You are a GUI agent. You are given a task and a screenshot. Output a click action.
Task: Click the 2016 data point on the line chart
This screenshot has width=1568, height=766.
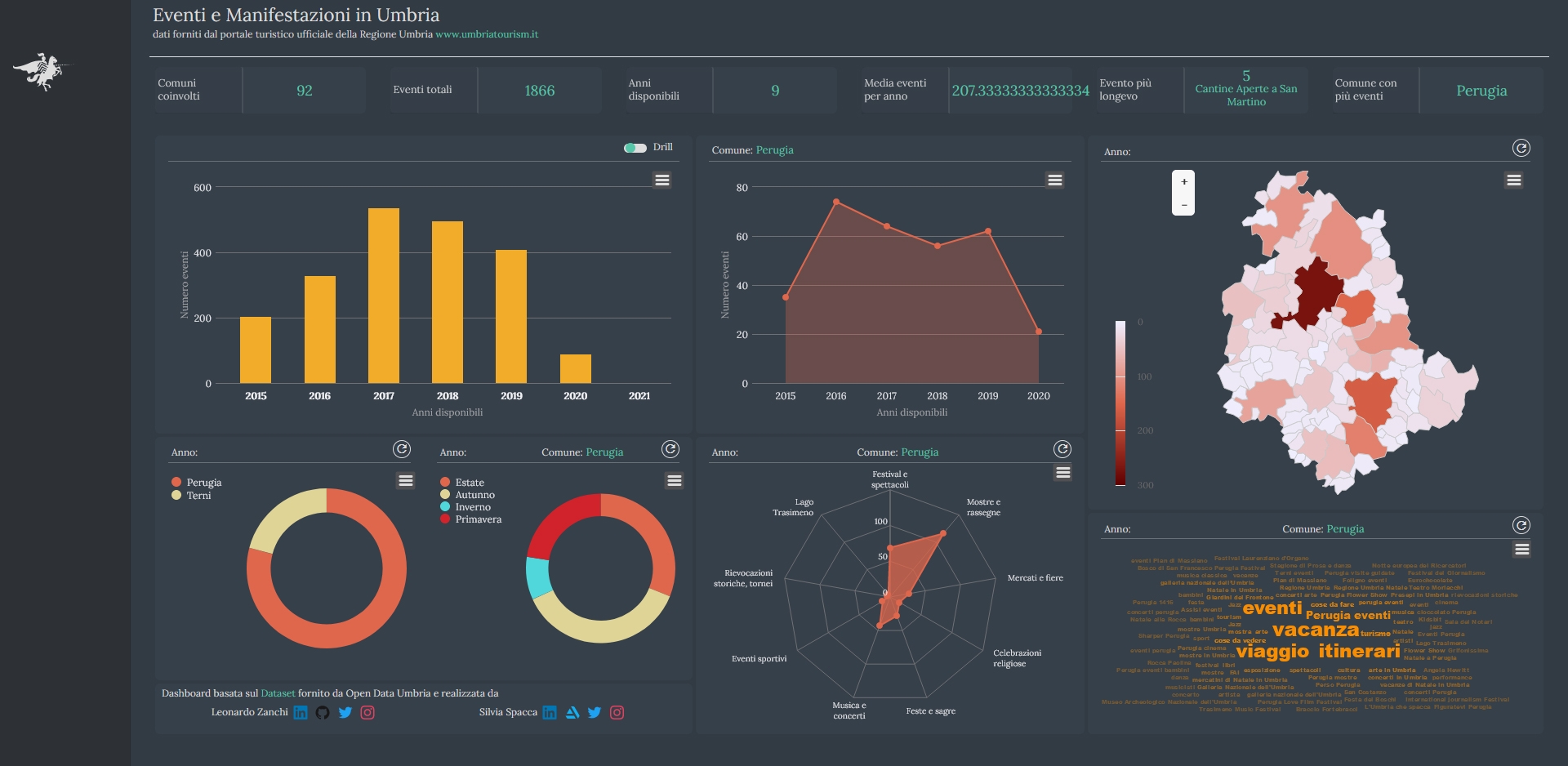coord(836,202)
